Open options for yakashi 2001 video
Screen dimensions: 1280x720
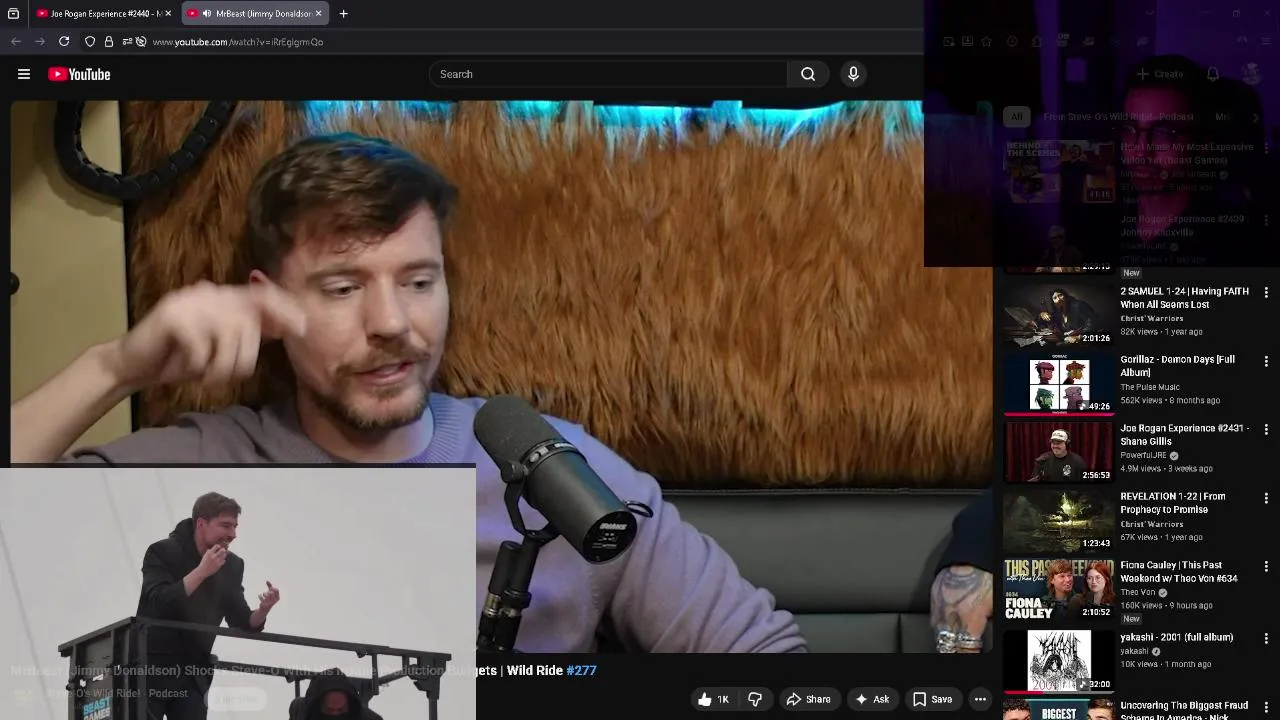[1266, 638]
